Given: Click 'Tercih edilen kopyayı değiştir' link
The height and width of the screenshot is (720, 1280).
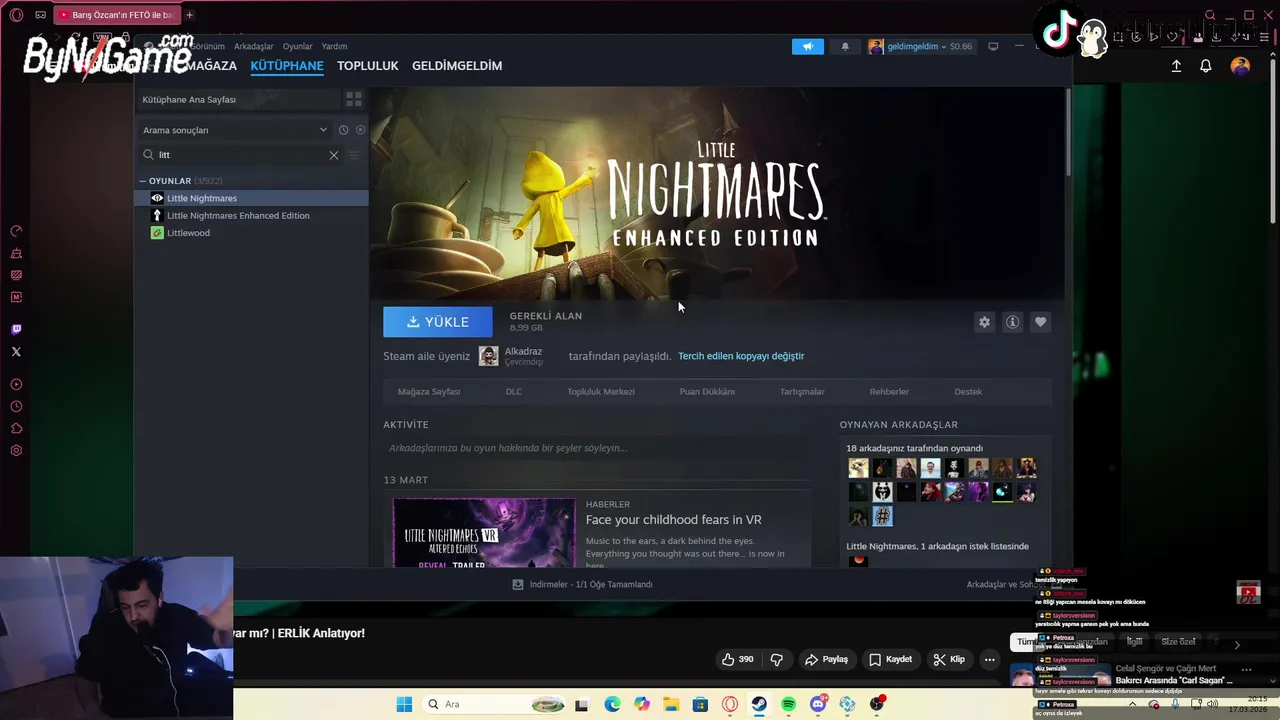Looking at the screenshot, I should tap(741, 356).
